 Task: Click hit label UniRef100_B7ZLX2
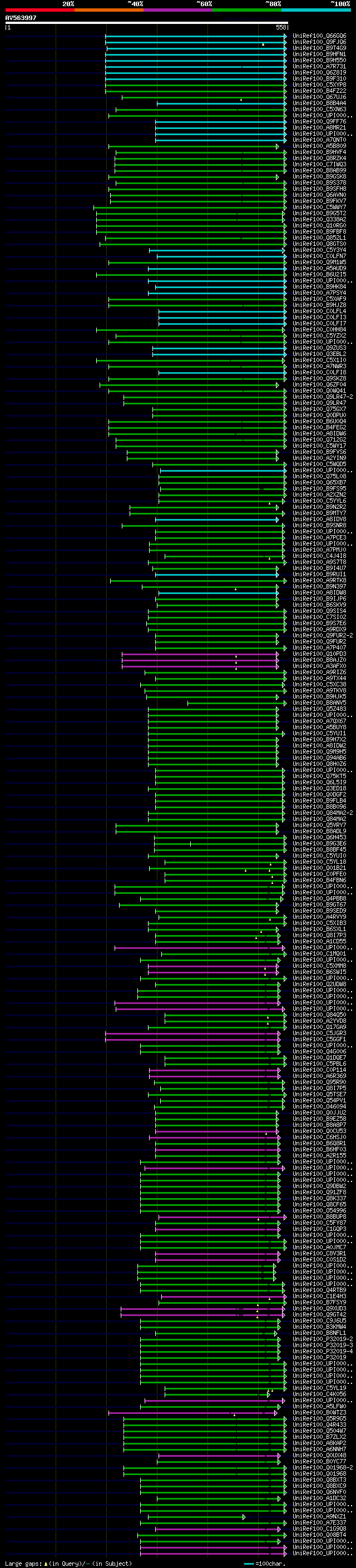tap(319, 1437)
